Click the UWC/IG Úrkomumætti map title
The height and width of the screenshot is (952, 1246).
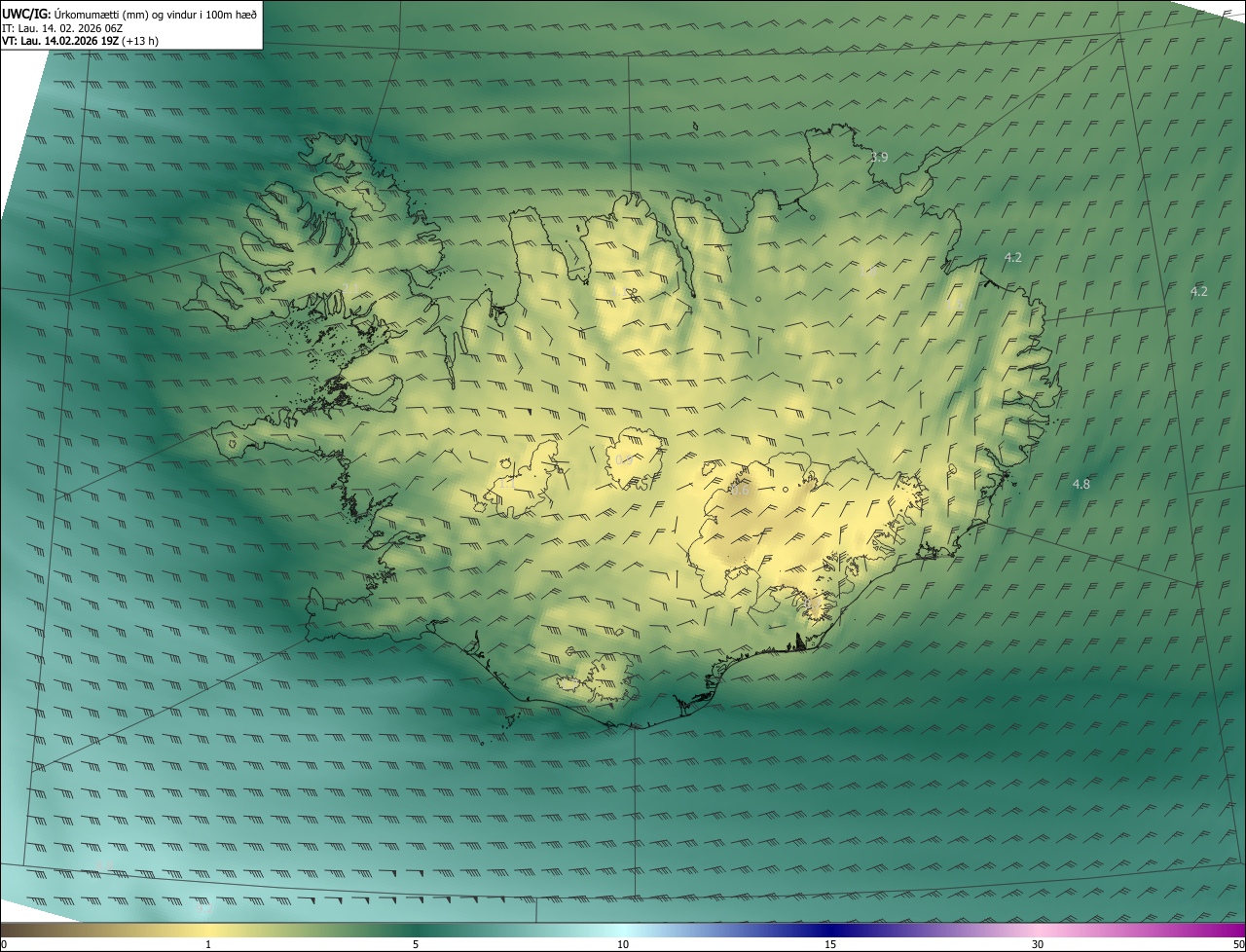[129, 14]
